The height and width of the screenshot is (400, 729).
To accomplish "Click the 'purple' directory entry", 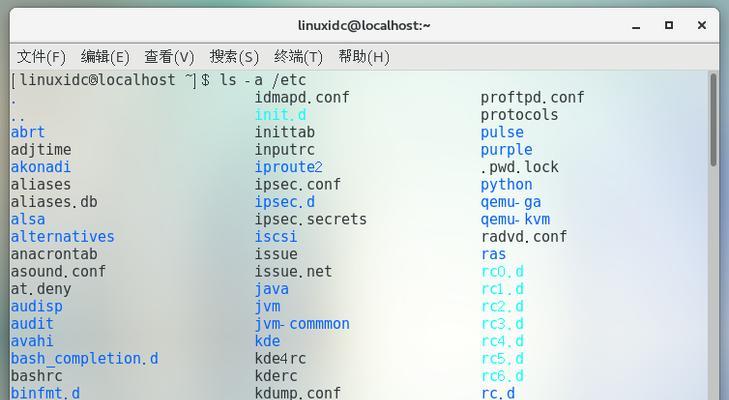I will (x=506, y=150).
